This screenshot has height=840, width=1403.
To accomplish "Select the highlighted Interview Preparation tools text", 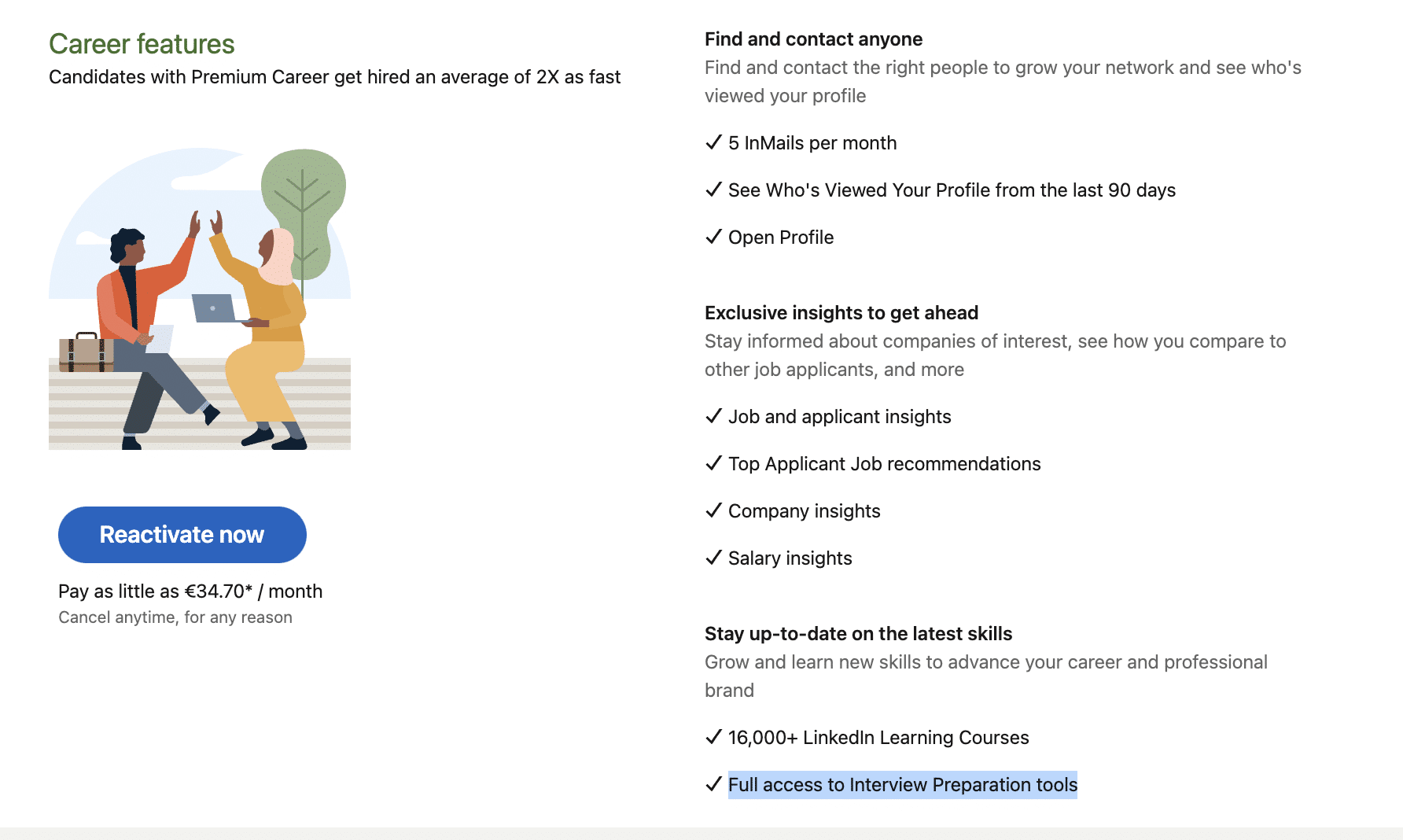I will click(901, 784).
